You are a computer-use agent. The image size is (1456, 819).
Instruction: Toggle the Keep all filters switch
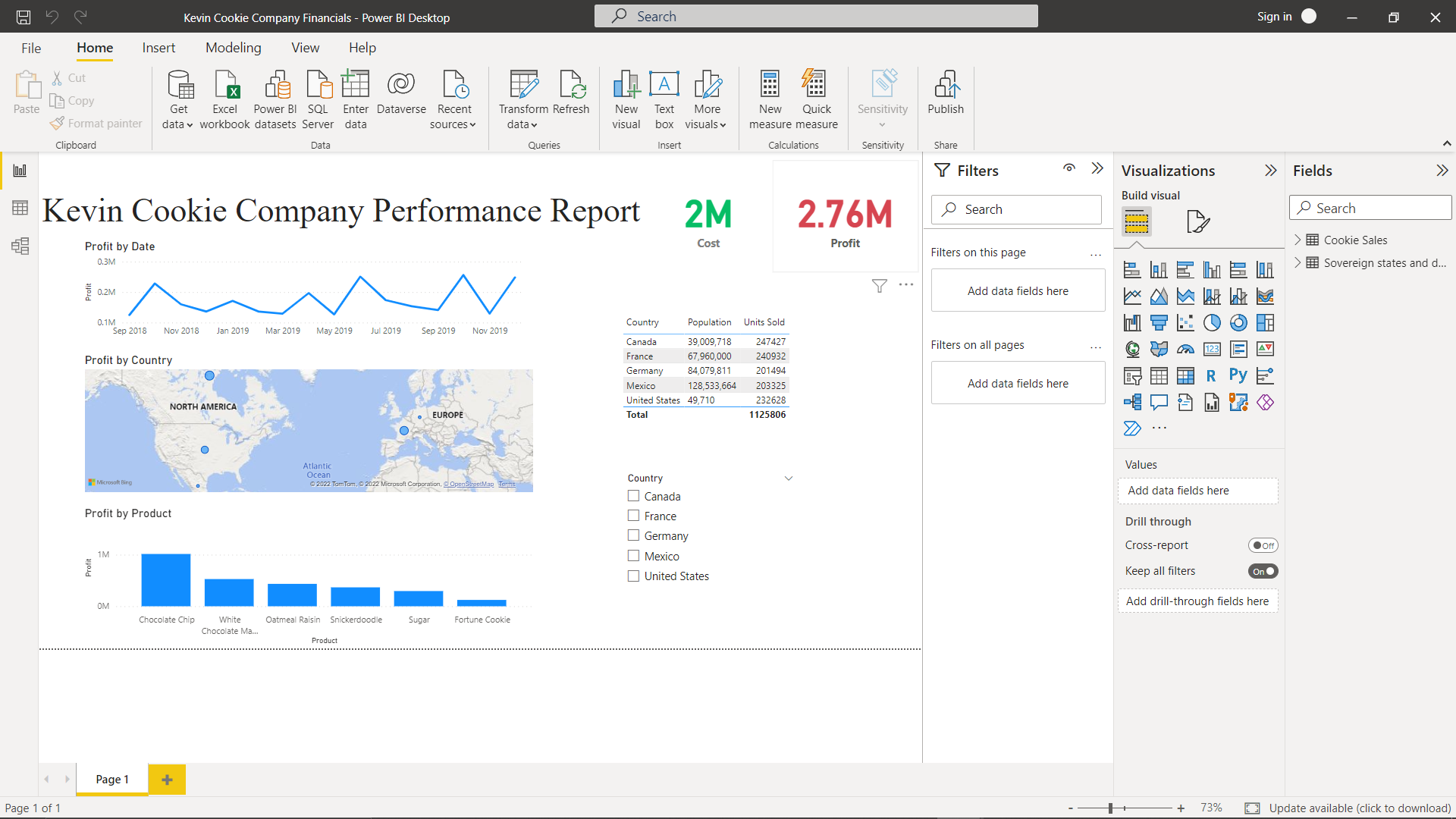click(x=1263, y=571)
